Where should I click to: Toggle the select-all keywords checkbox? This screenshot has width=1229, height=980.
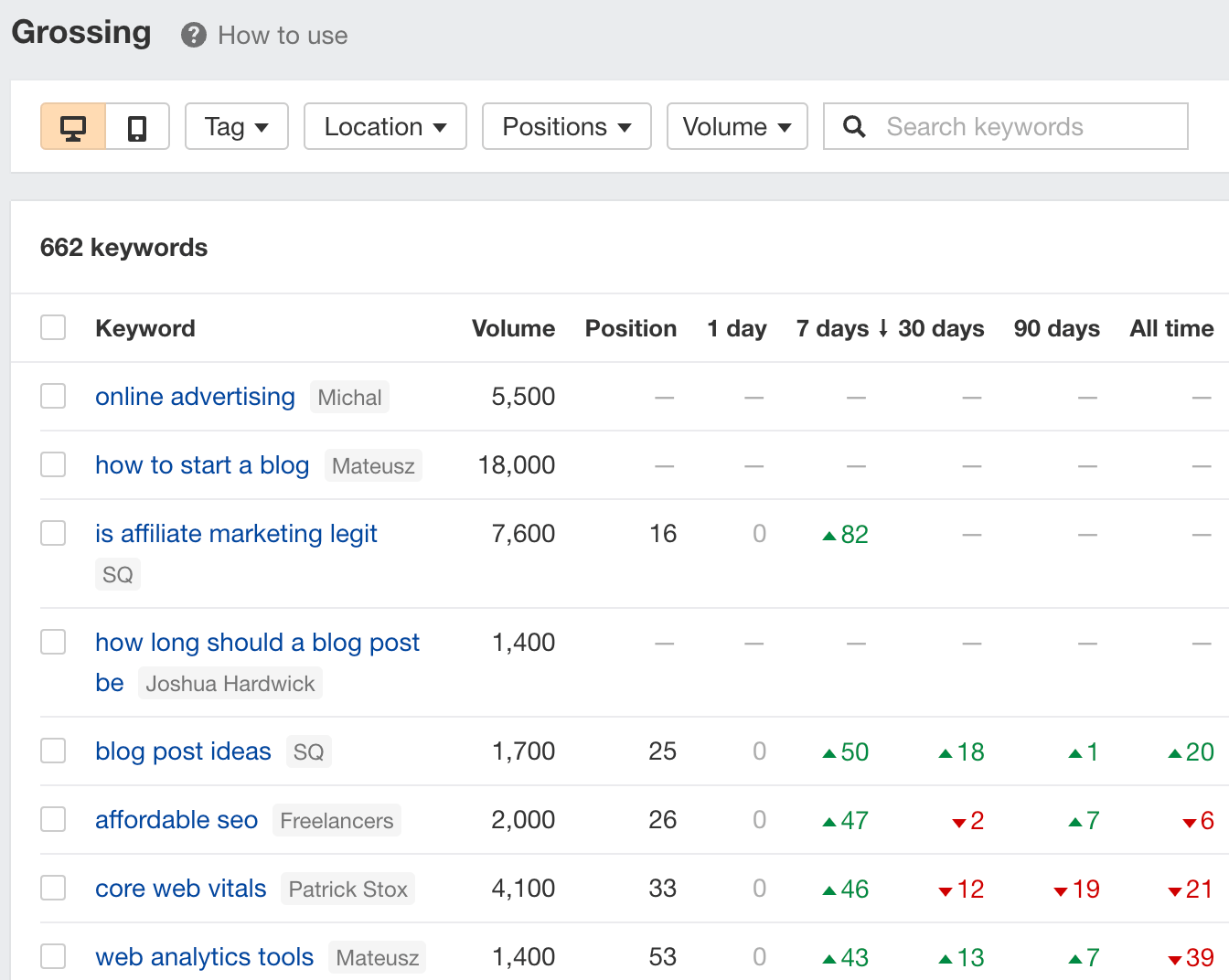(x=53, y=326)
